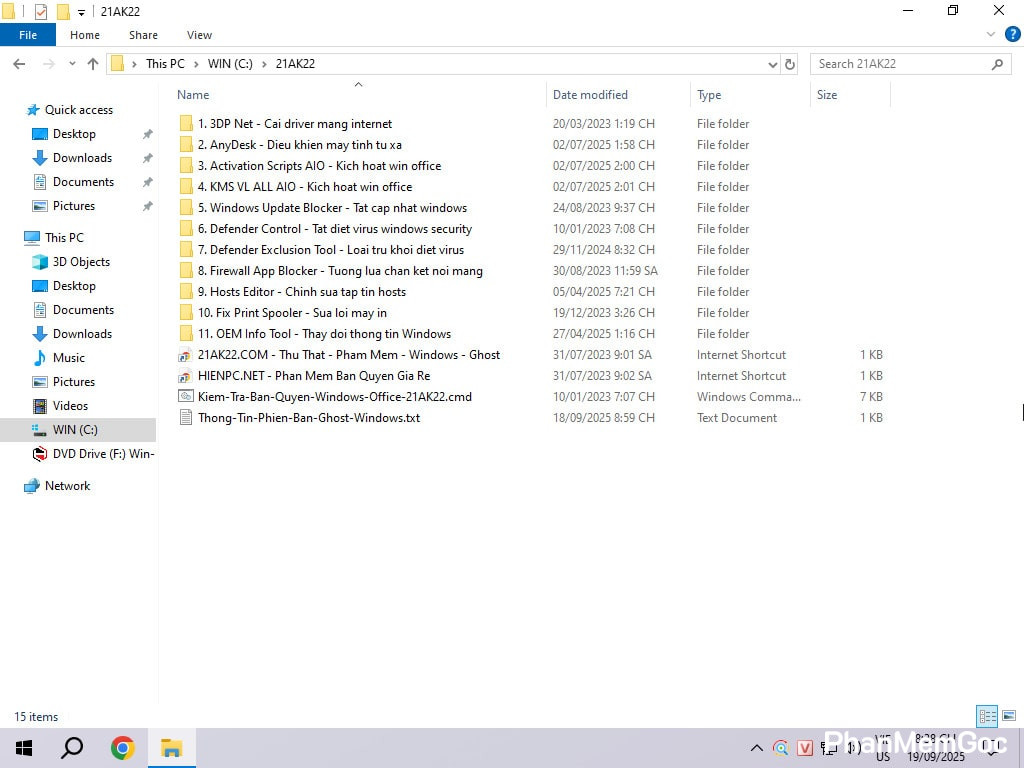Screen dimensions: 1024x768
Task: Sort files by Date modified column
Action: (x=590, y=95)
